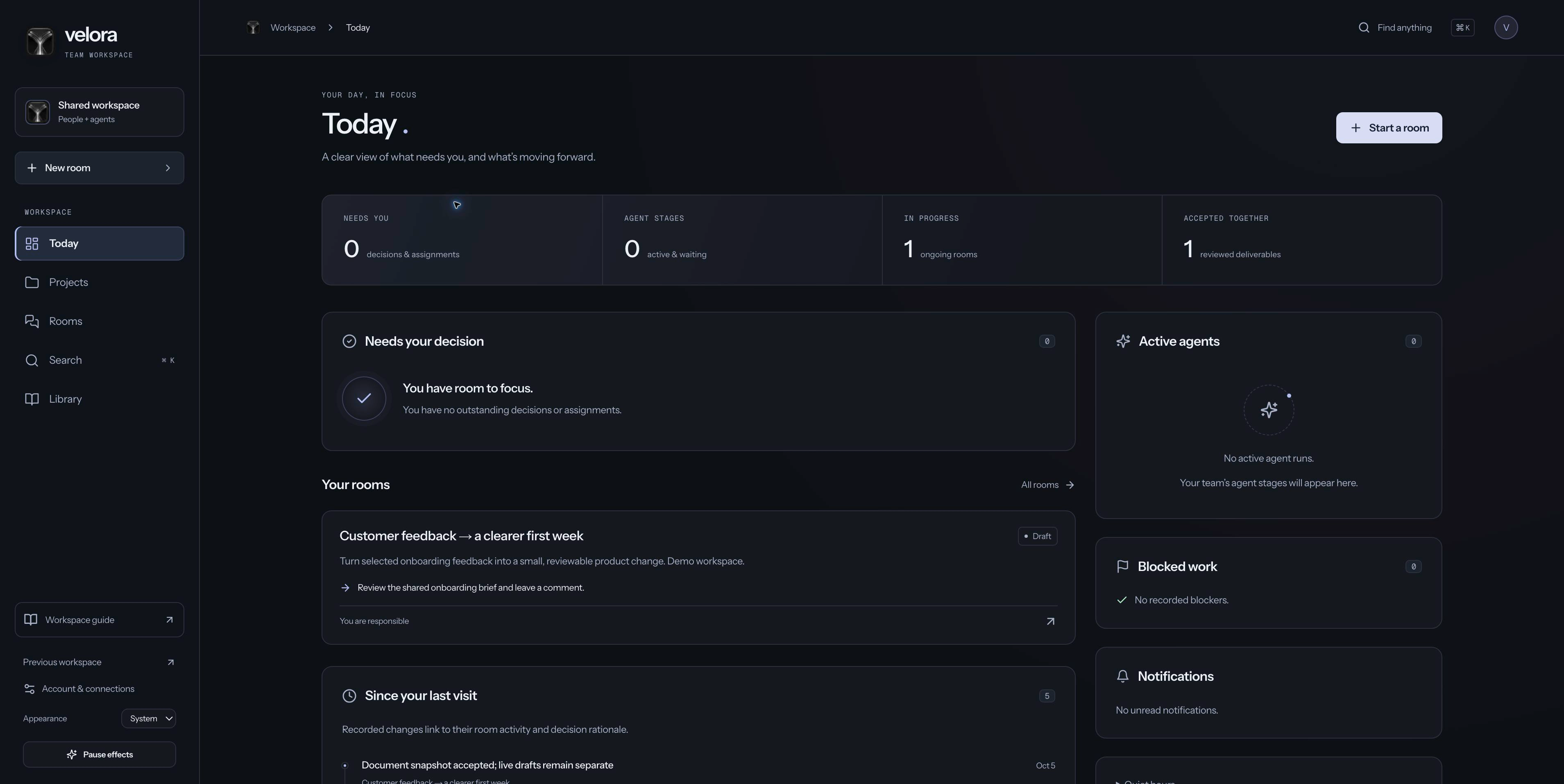The image size is (1564, 784).
Task: Click the ⌘K shortcut badge
Action: (1462, 27)
